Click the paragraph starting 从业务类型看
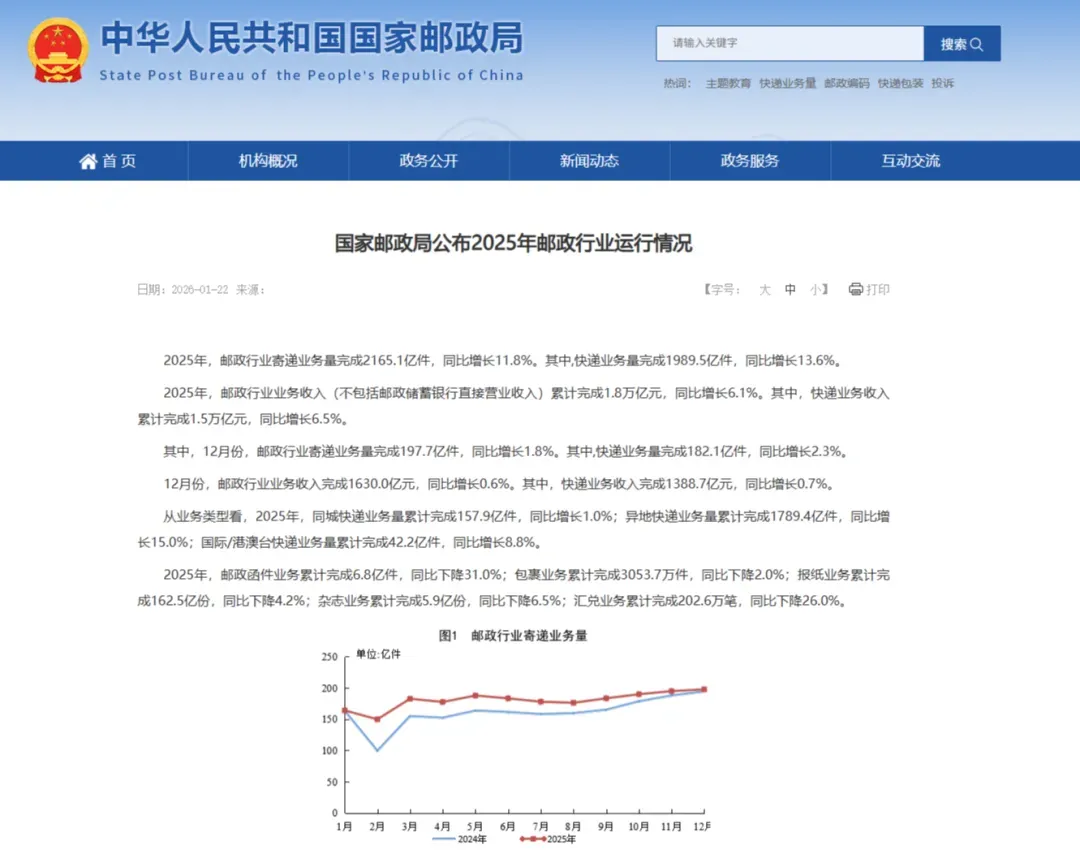Screen dimensions: 1080x850 coord(513,529)
